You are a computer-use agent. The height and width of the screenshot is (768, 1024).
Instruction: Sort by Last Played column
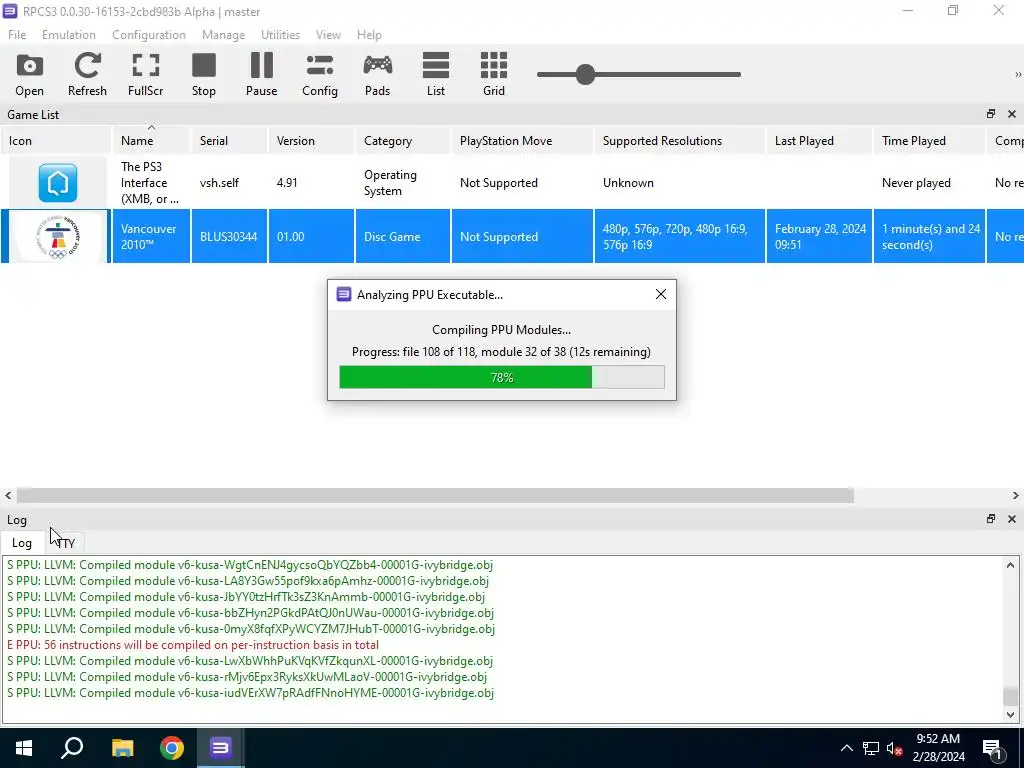click(819, 140)
